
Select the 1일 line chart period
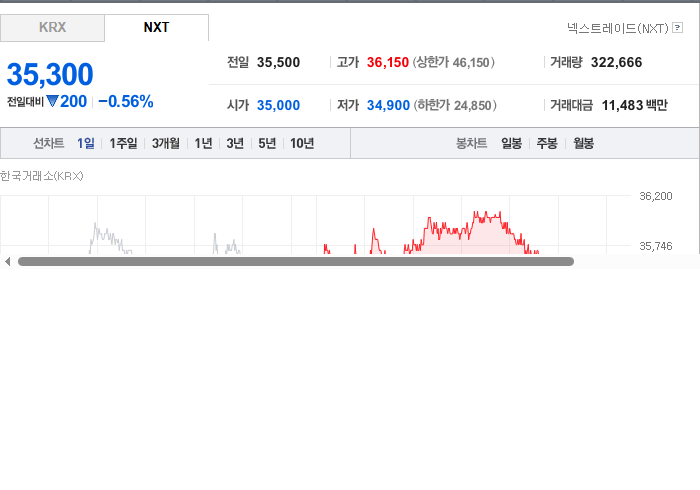[86, 143]
